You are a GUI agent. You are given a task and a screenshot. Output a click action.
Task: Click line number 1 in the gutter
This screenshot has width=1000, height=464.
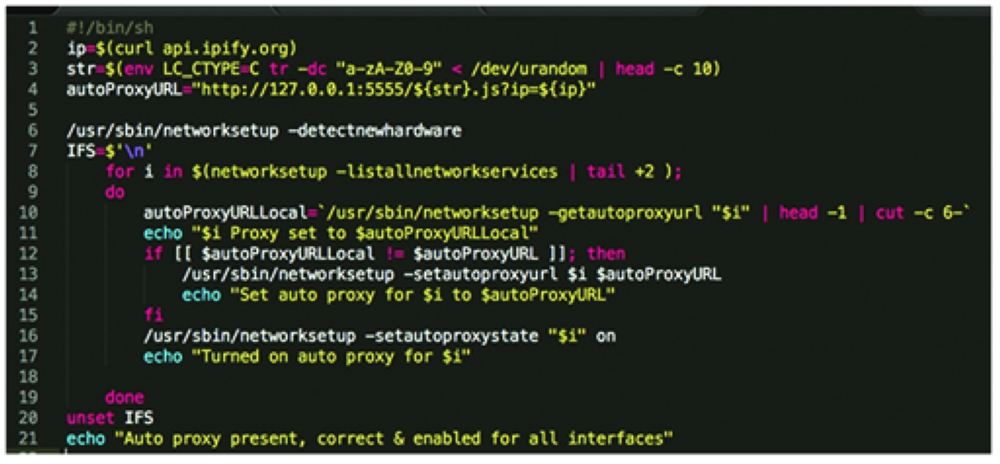32,27
